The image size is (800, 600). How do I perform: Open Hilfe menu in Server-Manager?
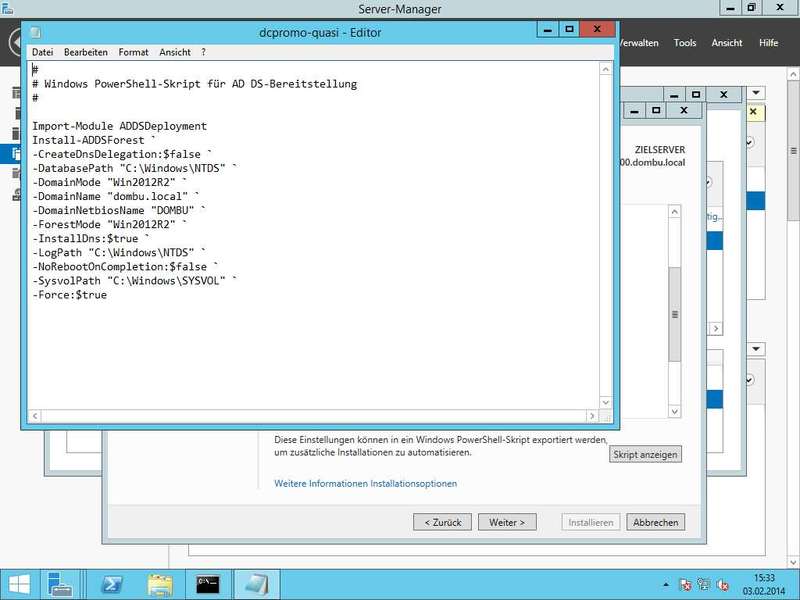[x=768, y=43]
